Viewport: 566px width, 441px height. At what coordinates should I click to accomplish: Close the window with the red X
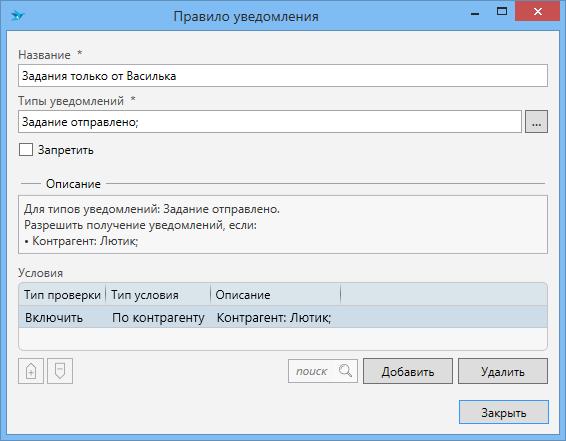[538, 12]
